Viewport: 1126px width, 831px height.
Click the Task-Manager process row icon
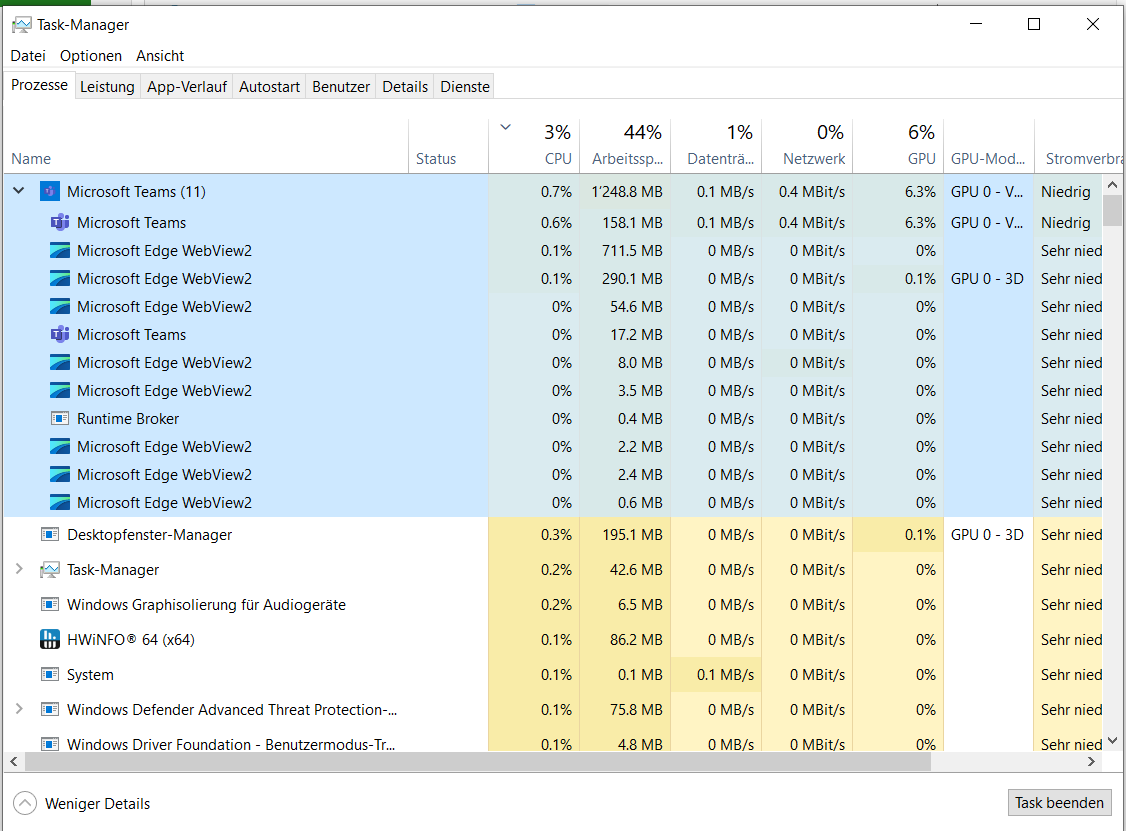pyautogui.click(x=50, y=570)
